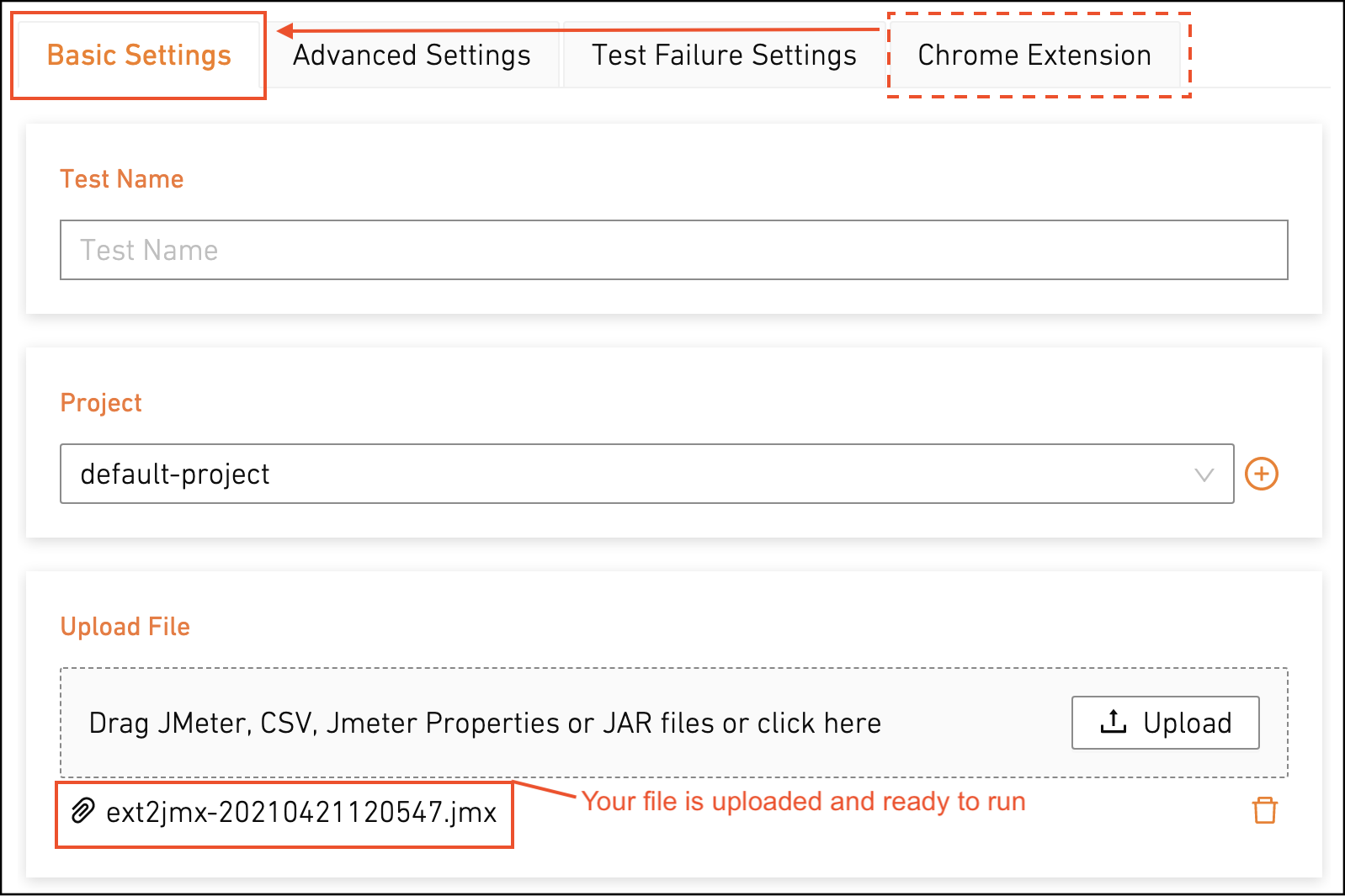Click the ext2jmx-20210421120547.jmx file name
1345x896 pixels.
(301, 812)
